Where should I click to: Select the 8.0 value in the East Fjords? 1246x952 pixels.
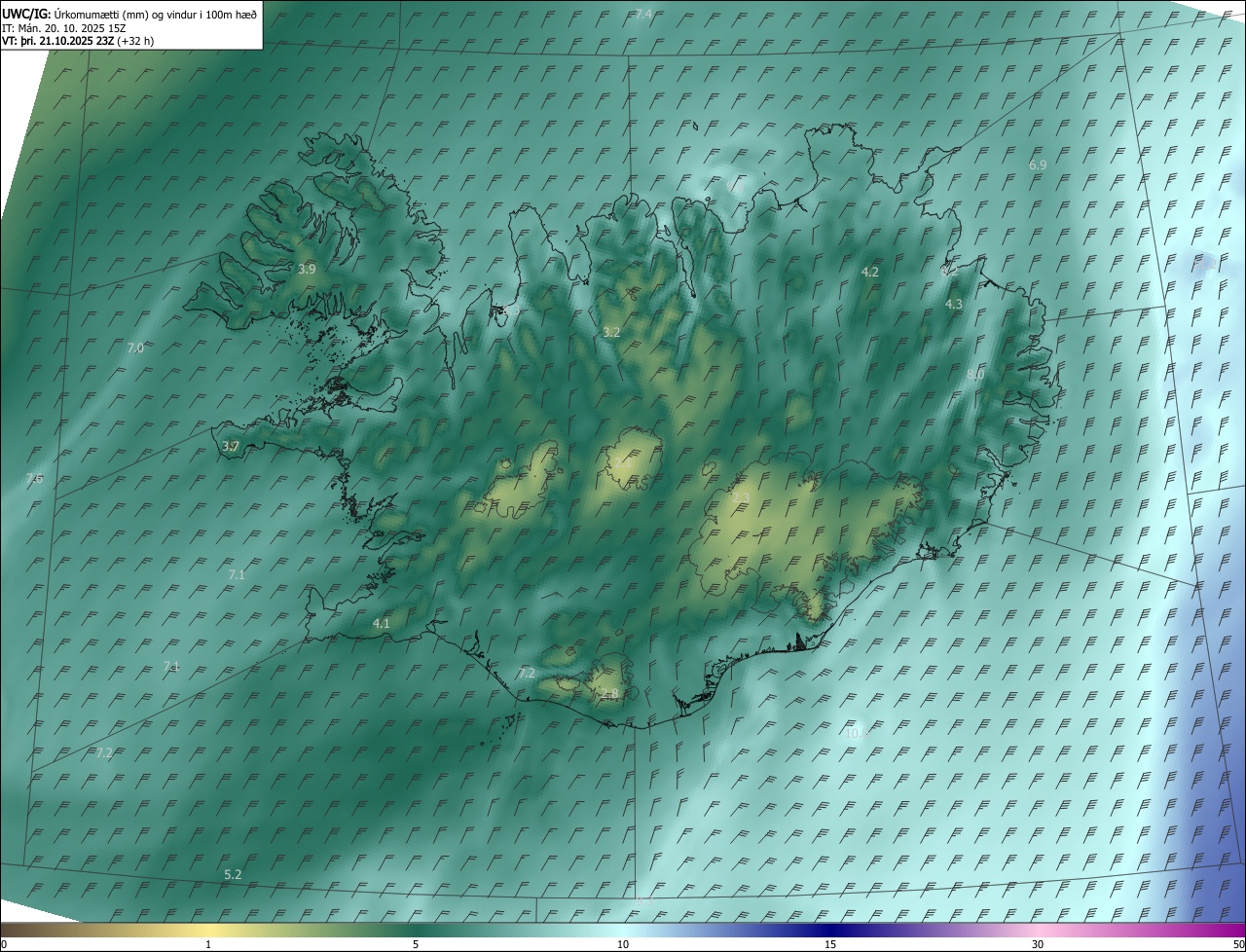coord(976,375)
